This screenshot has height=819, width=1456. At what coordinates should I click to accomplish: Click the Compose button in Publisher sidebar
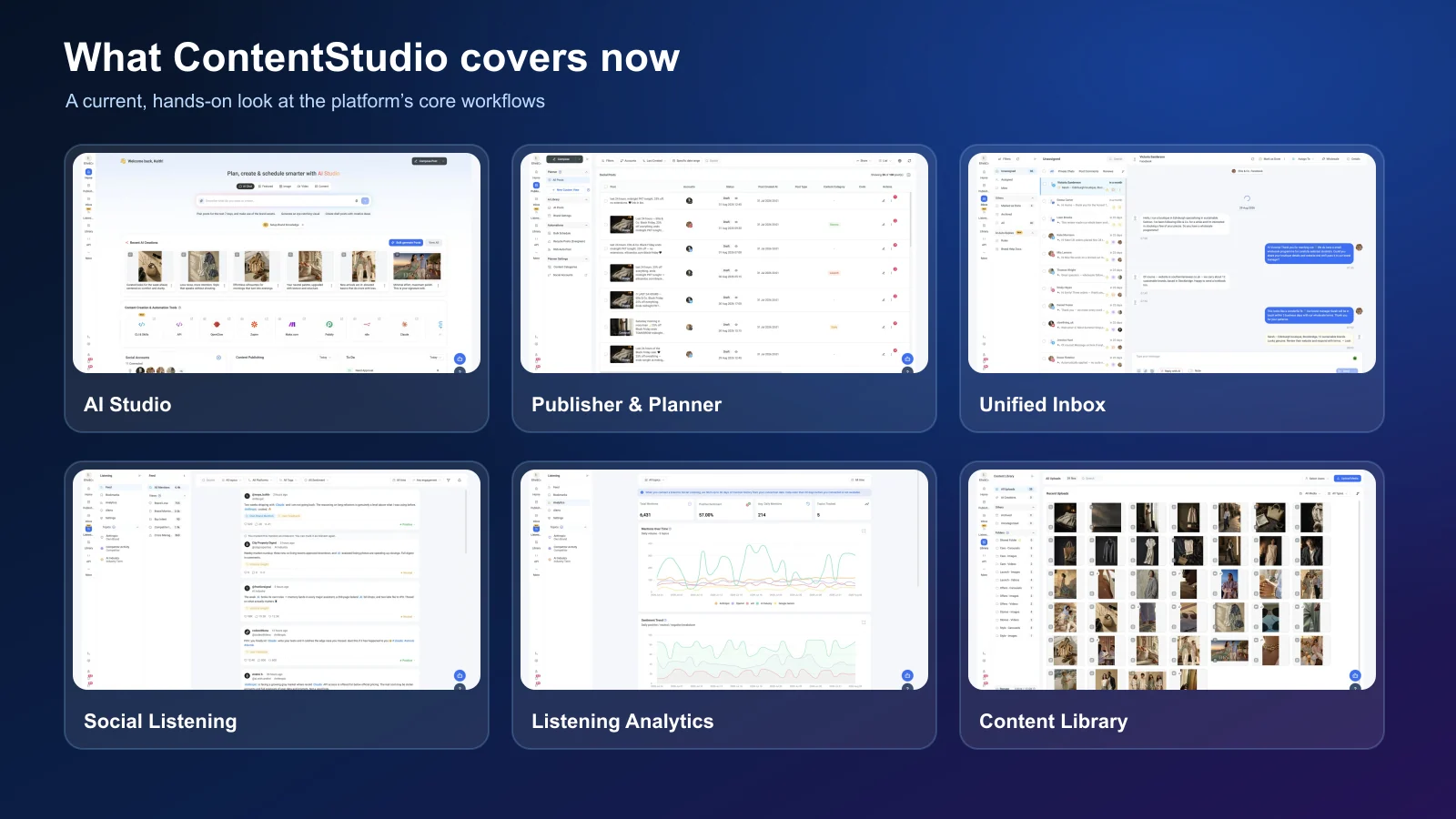pyautogui.click(x=564, y=159)
